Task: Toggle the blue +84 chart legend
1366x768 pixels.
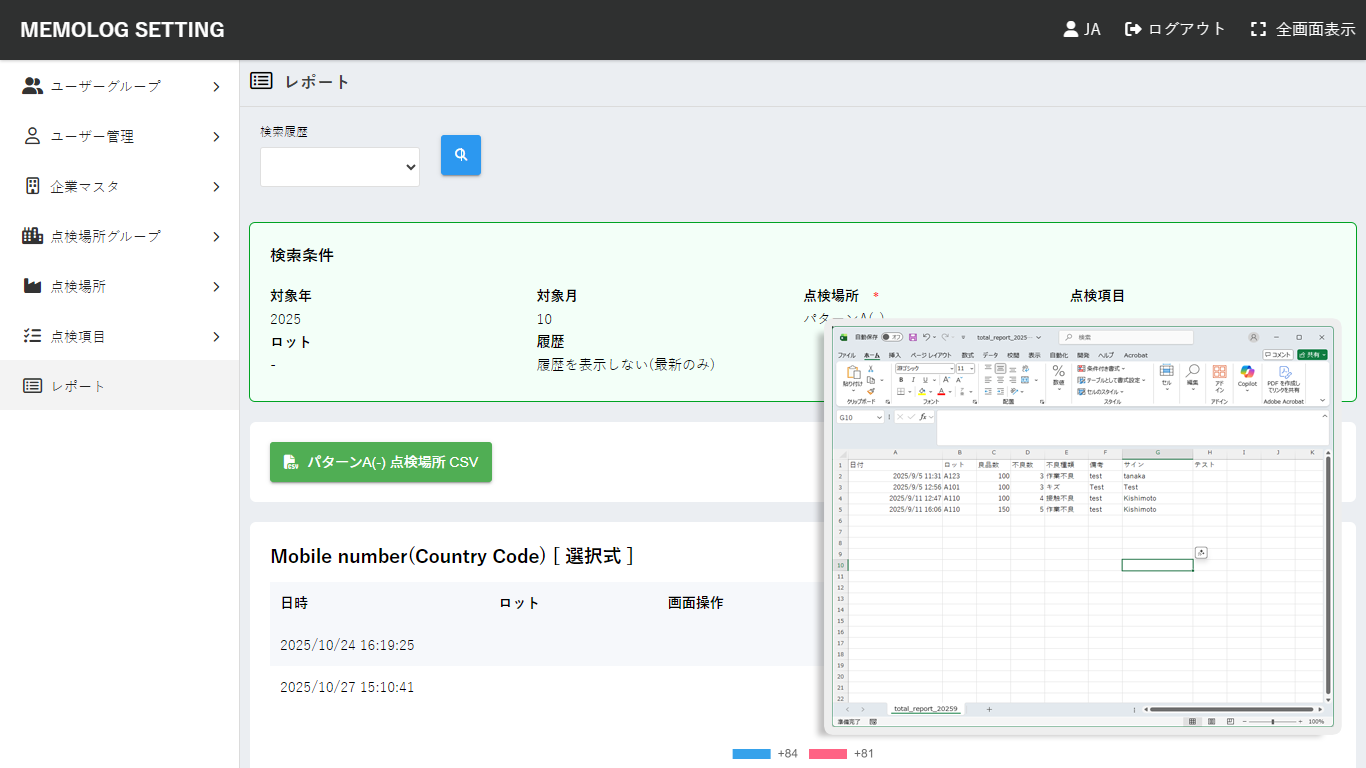Action: tap(751, 753)
